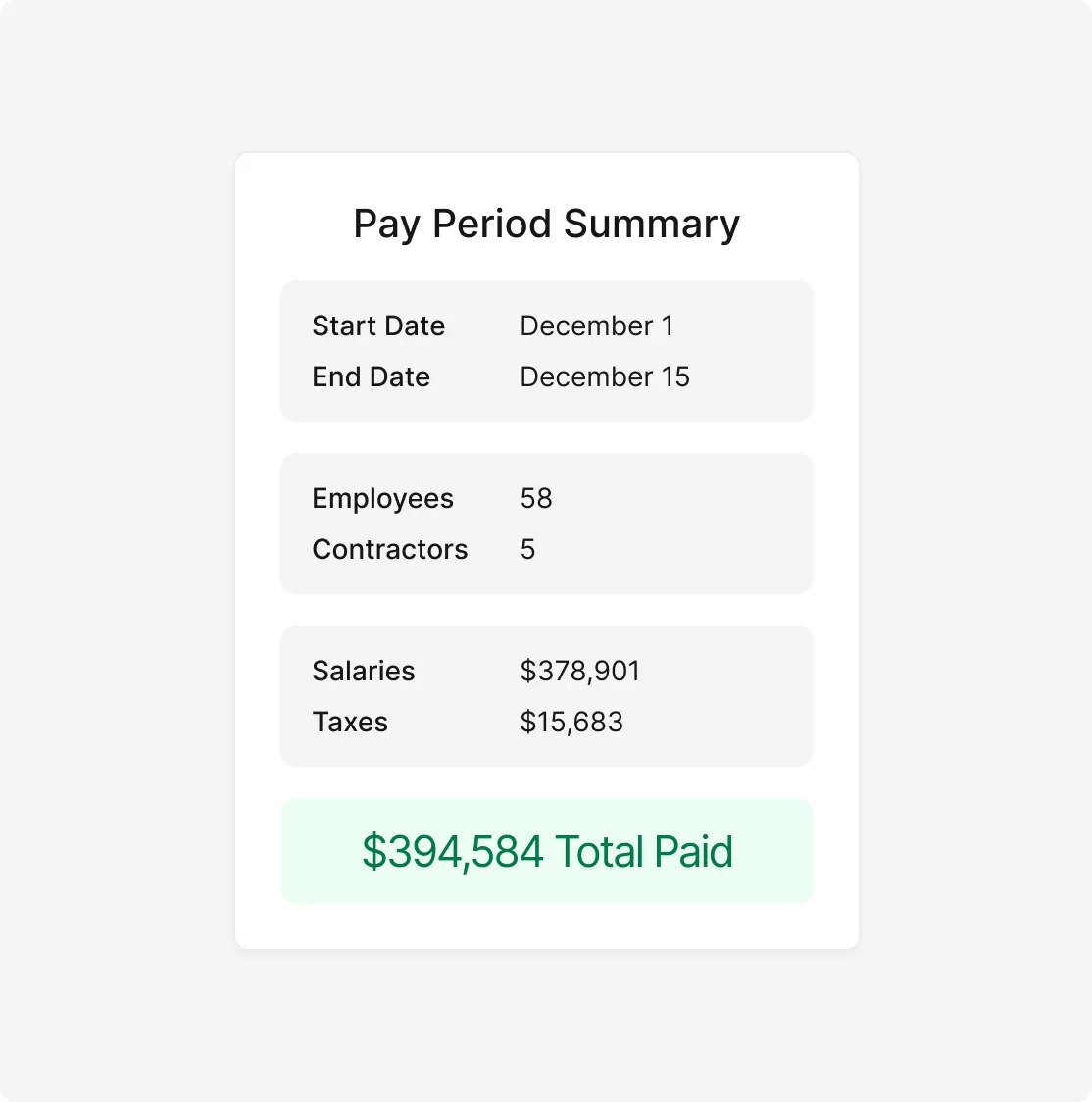This screenshot has height=1102, width=1092.
Task: Click the $394,584 Total Paid text
Action: click(547, 851)
